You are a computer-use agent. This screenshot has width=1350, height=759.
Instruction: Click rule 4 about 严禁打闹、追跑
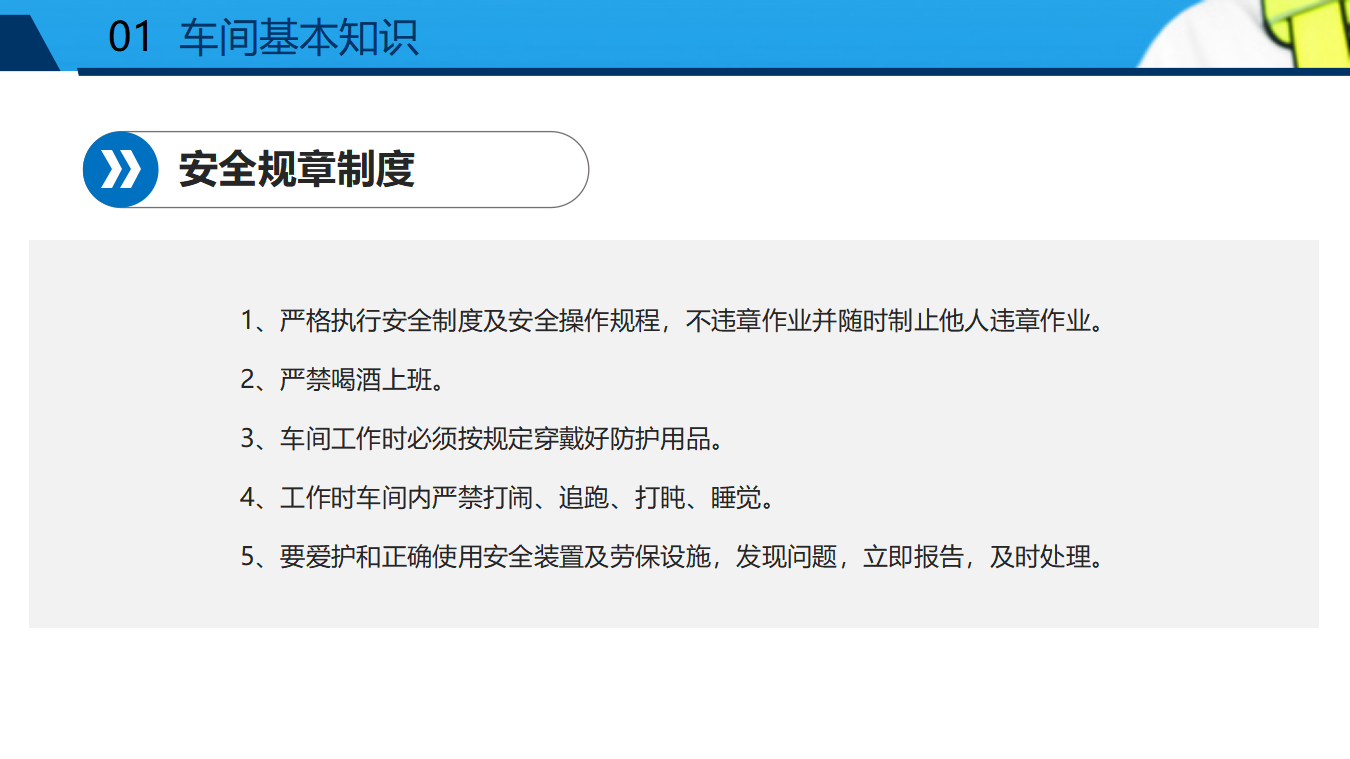tap(508, 498)
